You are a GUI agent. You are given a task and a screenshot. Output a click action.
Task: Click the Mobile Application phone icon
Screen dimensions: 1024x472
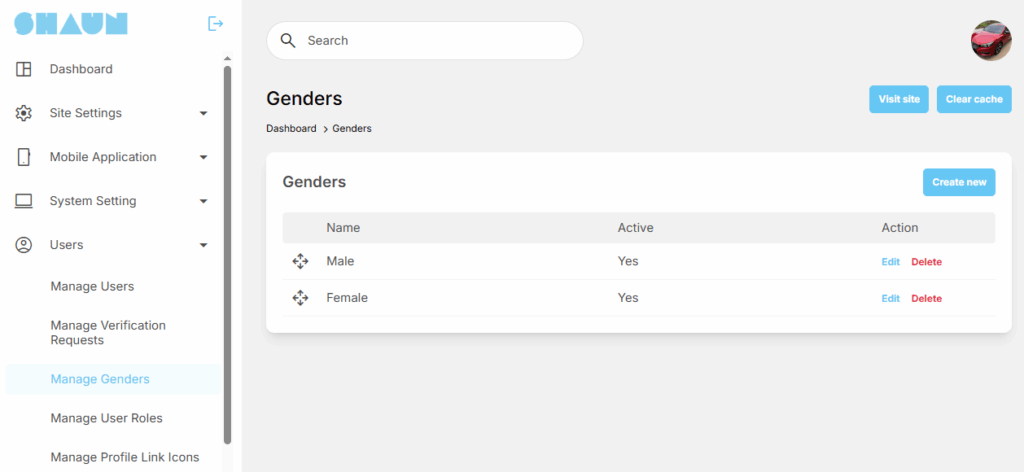(x=24, y=157)
